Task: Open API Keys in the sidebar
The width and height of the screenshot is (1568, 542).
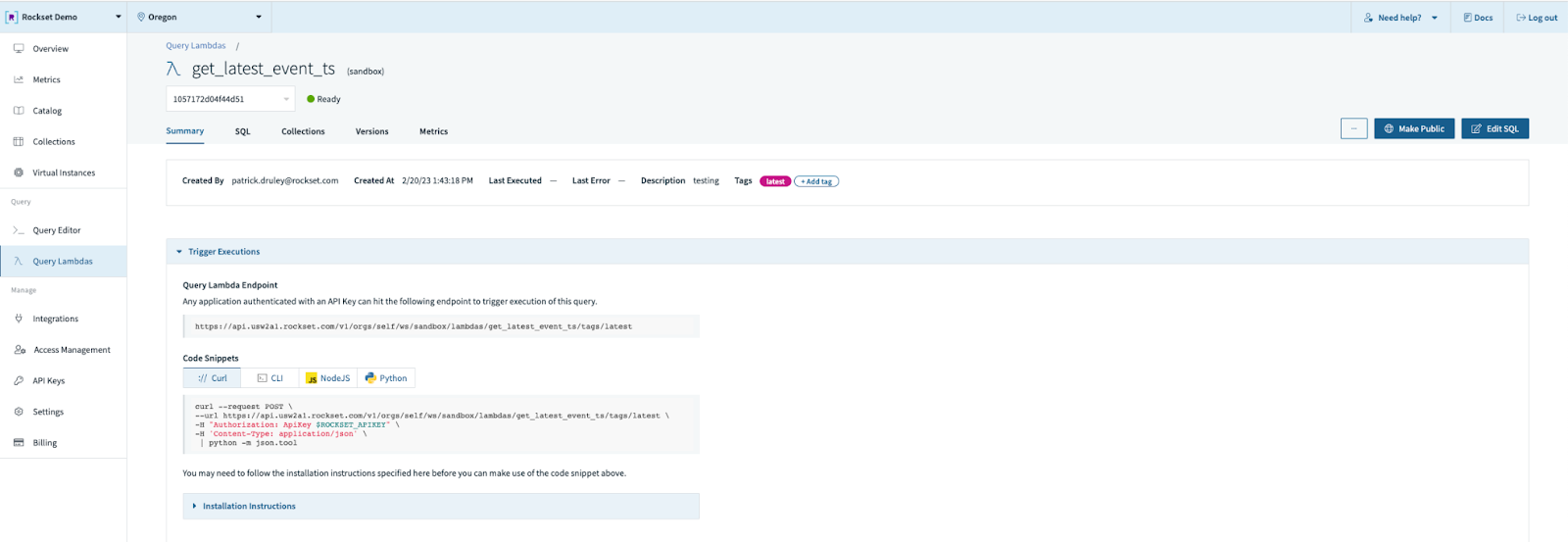Action: [x=64, y=380]
